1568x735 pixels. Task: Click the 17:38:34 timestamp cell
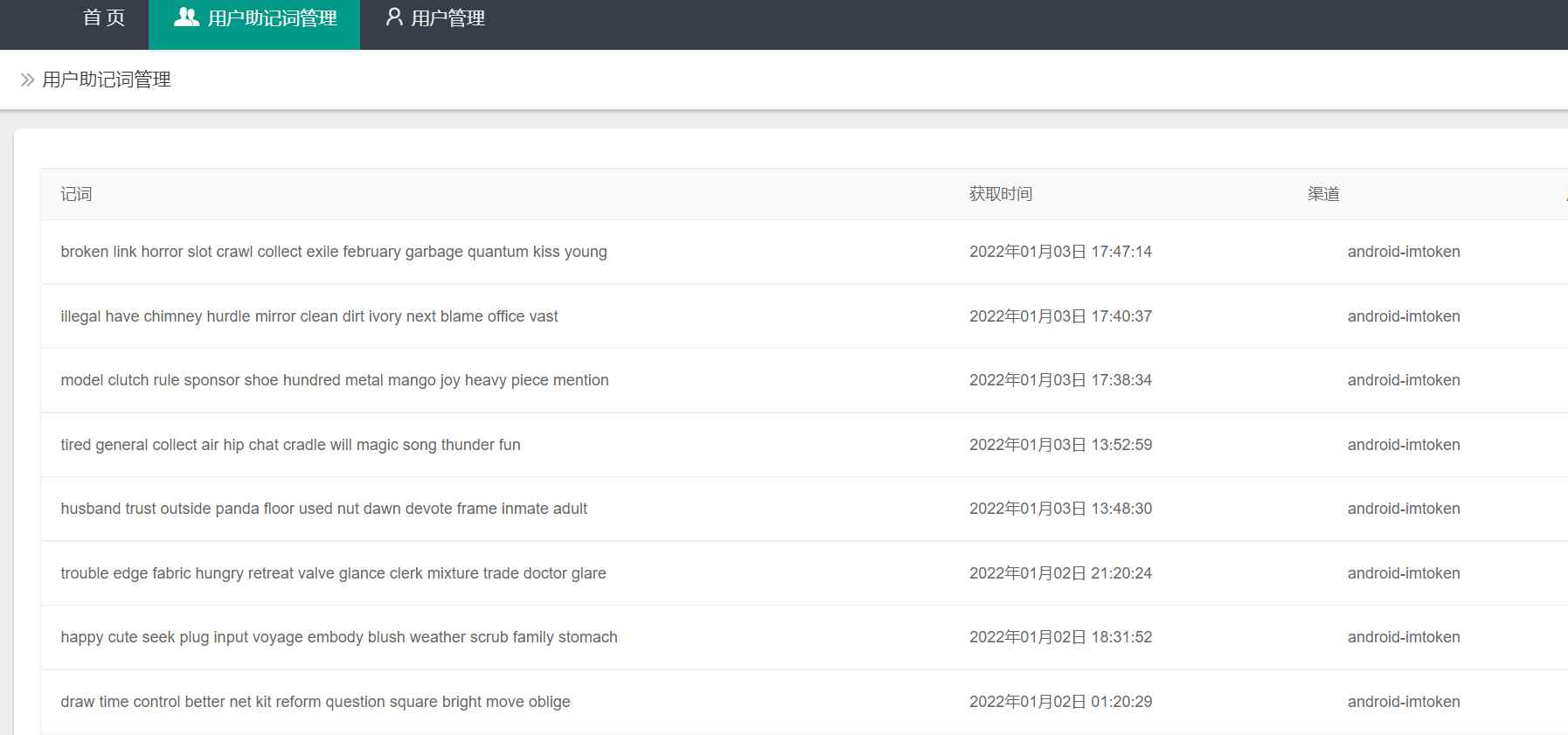point(1060,380)
